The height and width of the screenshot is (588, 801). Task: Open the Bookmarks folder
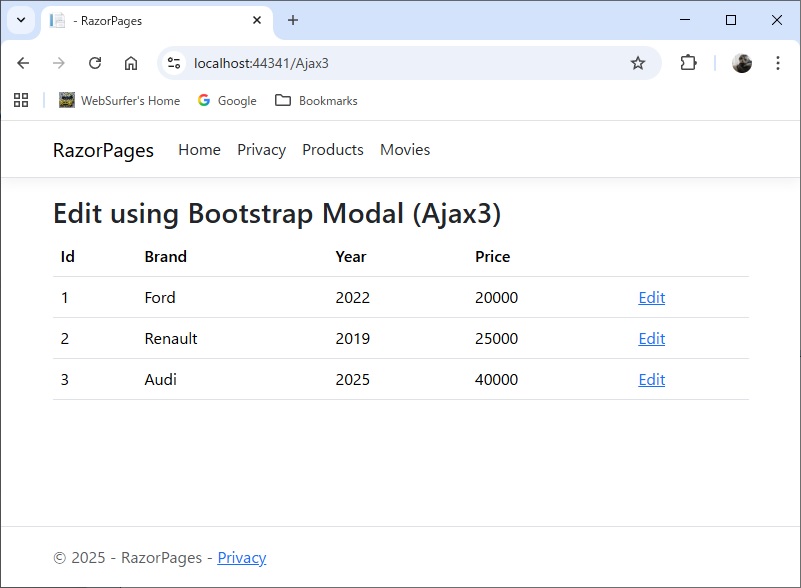(316, 100)
